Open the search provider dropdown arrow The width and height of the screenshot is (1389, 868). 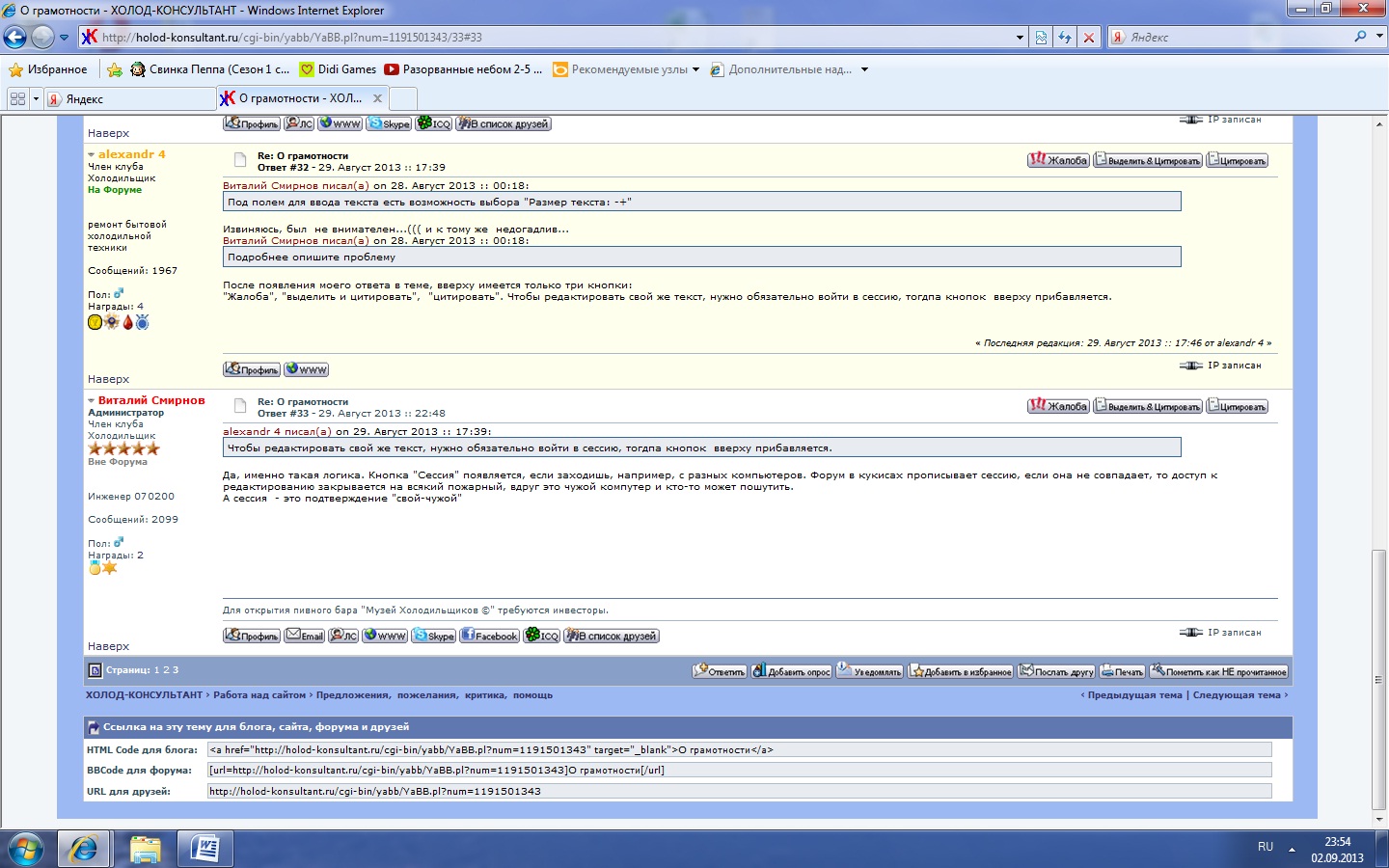pos(1378,37)
